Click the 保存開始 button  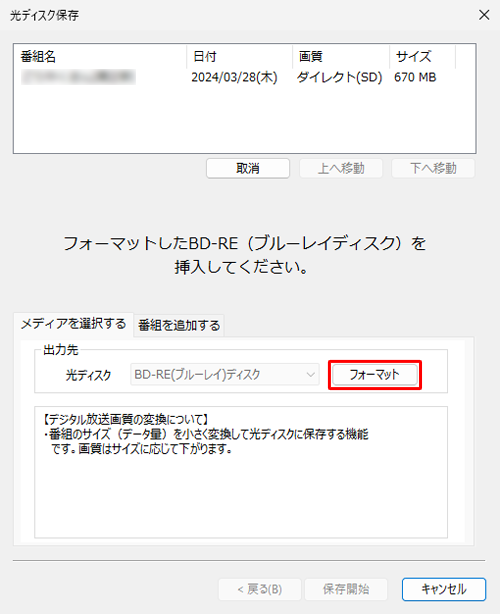pos(346,589)
